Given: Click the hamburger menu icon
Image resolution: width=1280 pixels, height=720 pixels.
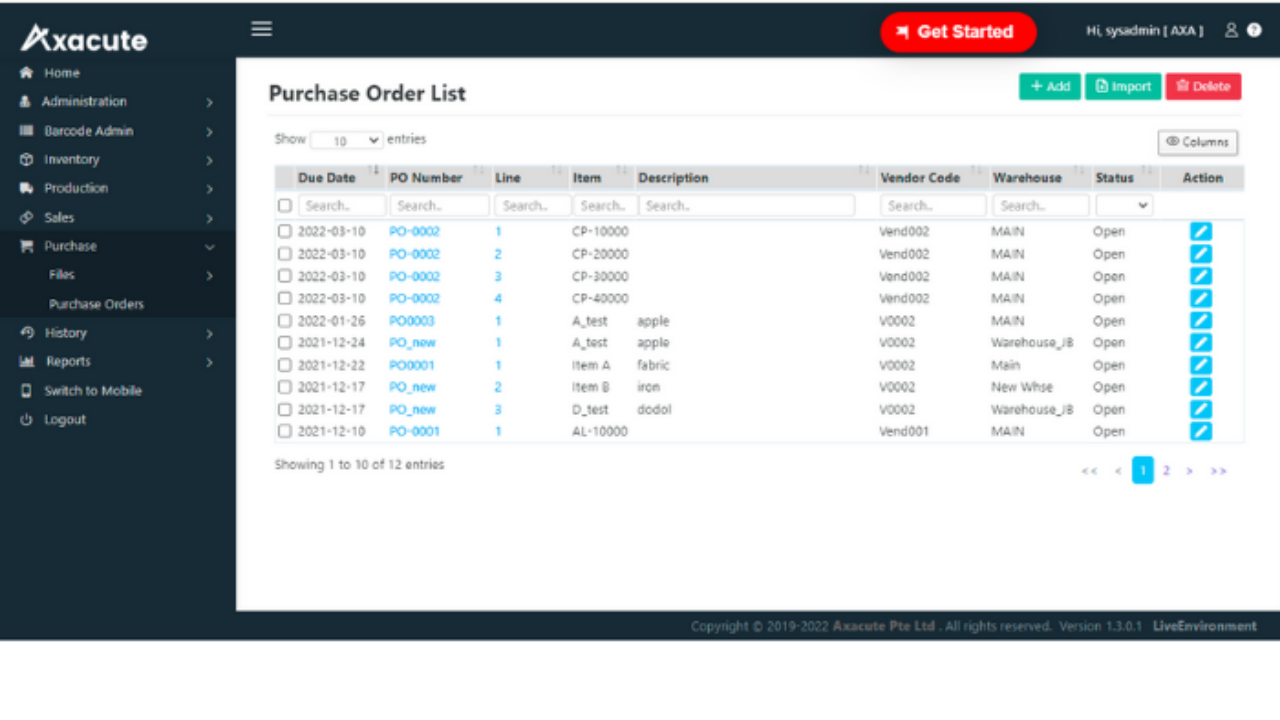Looking at the screenshot, I should coord(262,29).
